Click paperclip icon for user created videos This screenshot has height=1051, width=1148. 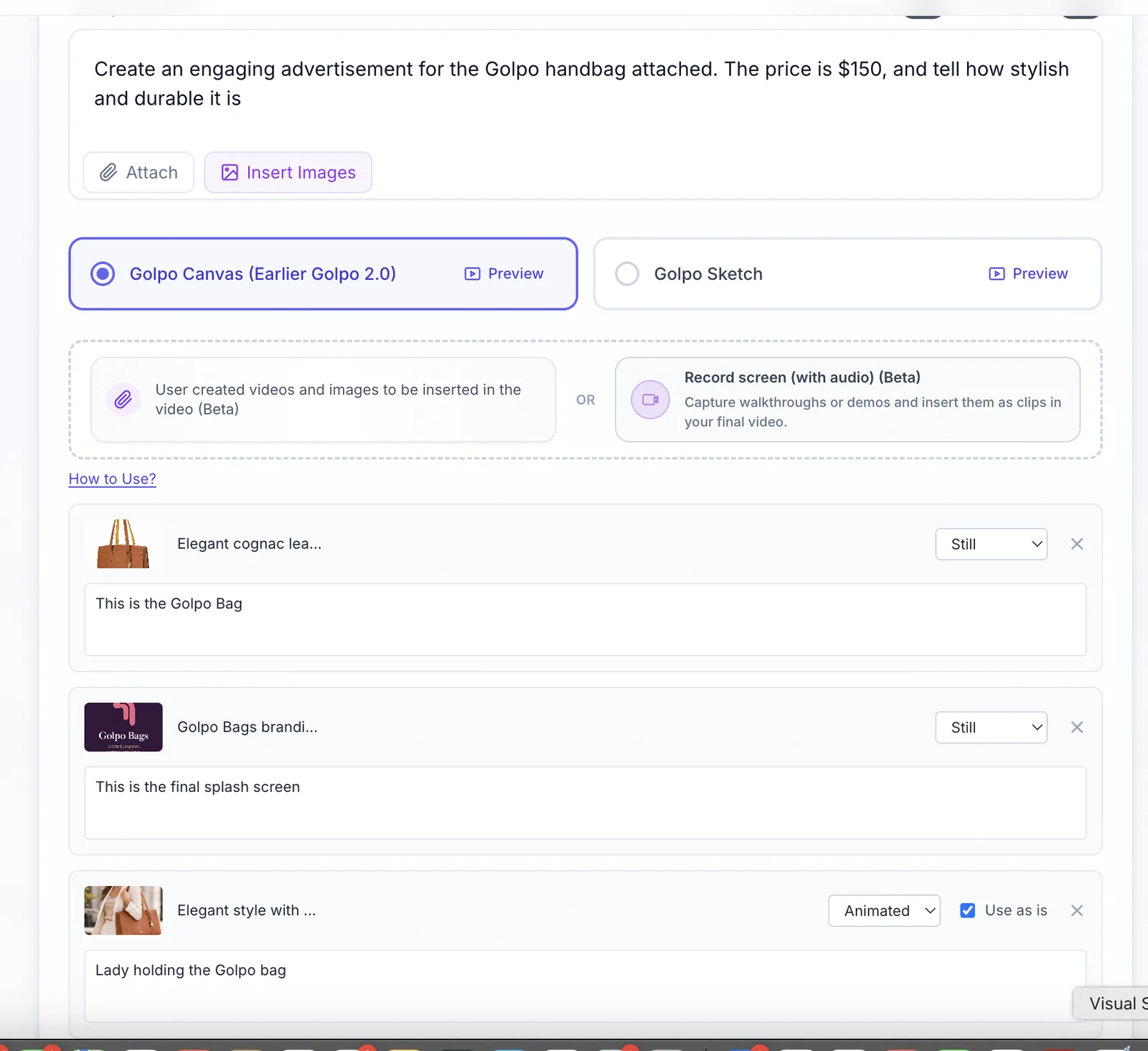point(123,400)
